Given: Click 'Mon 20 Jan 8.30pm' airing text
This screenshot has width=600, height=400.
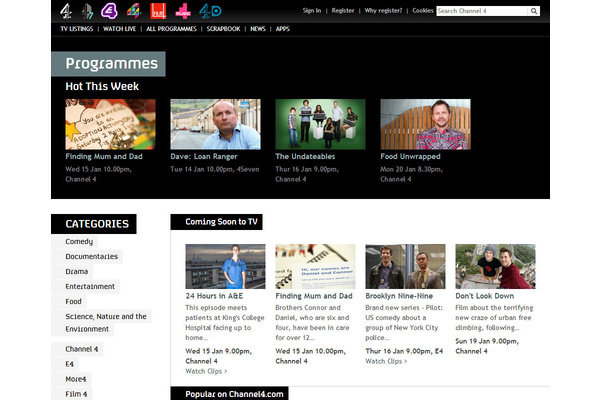Looking at the screenshot, I should [x=411, y=169].
